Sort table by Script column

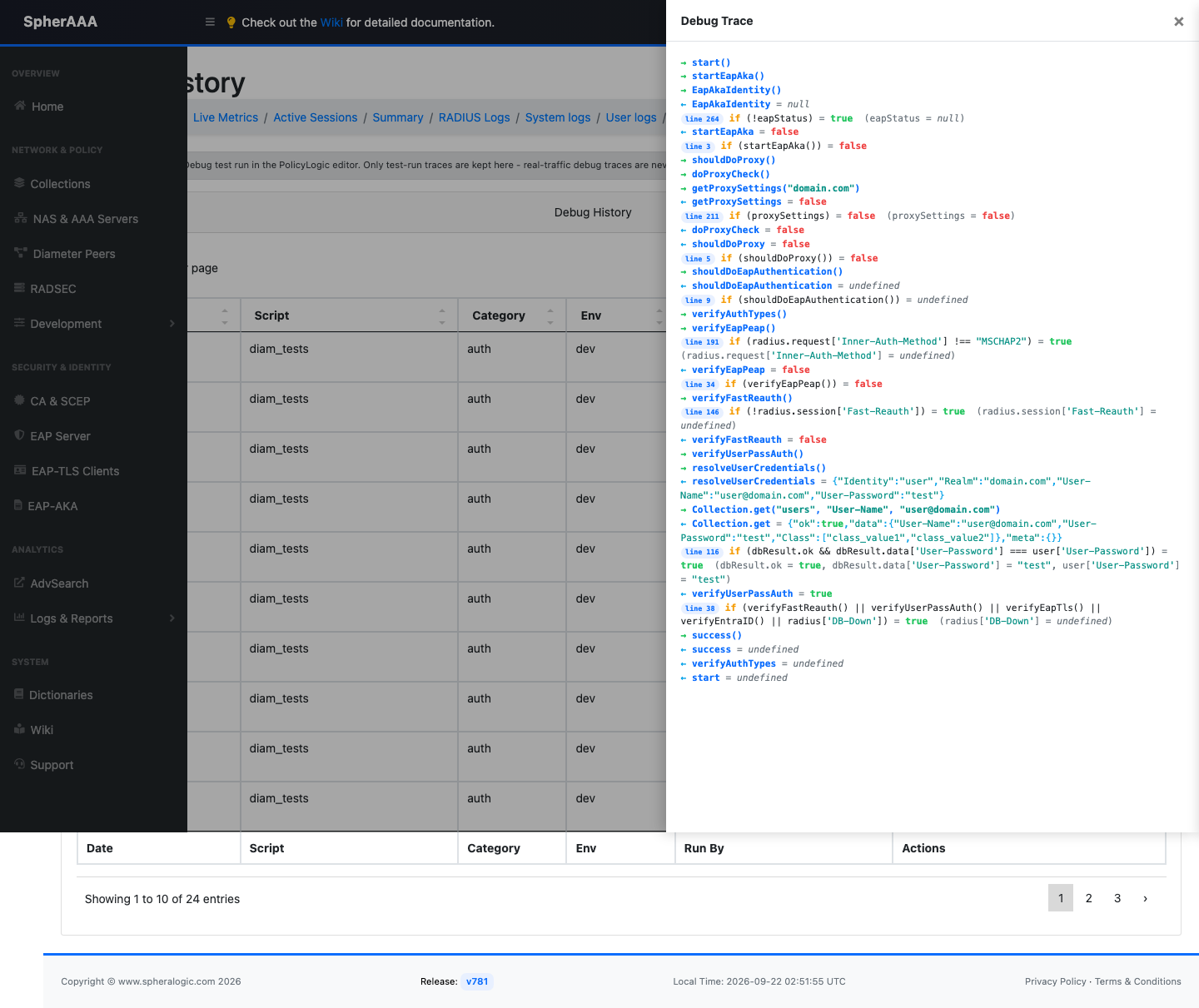tap(350, 315)
